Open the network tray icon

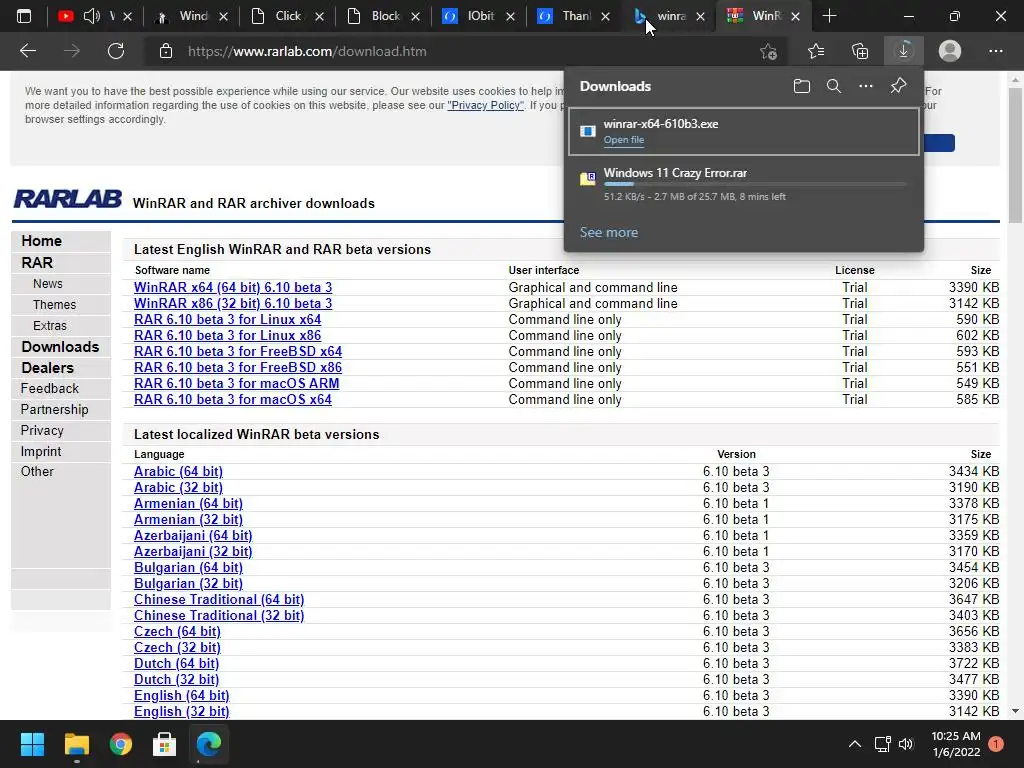(882, 744)
